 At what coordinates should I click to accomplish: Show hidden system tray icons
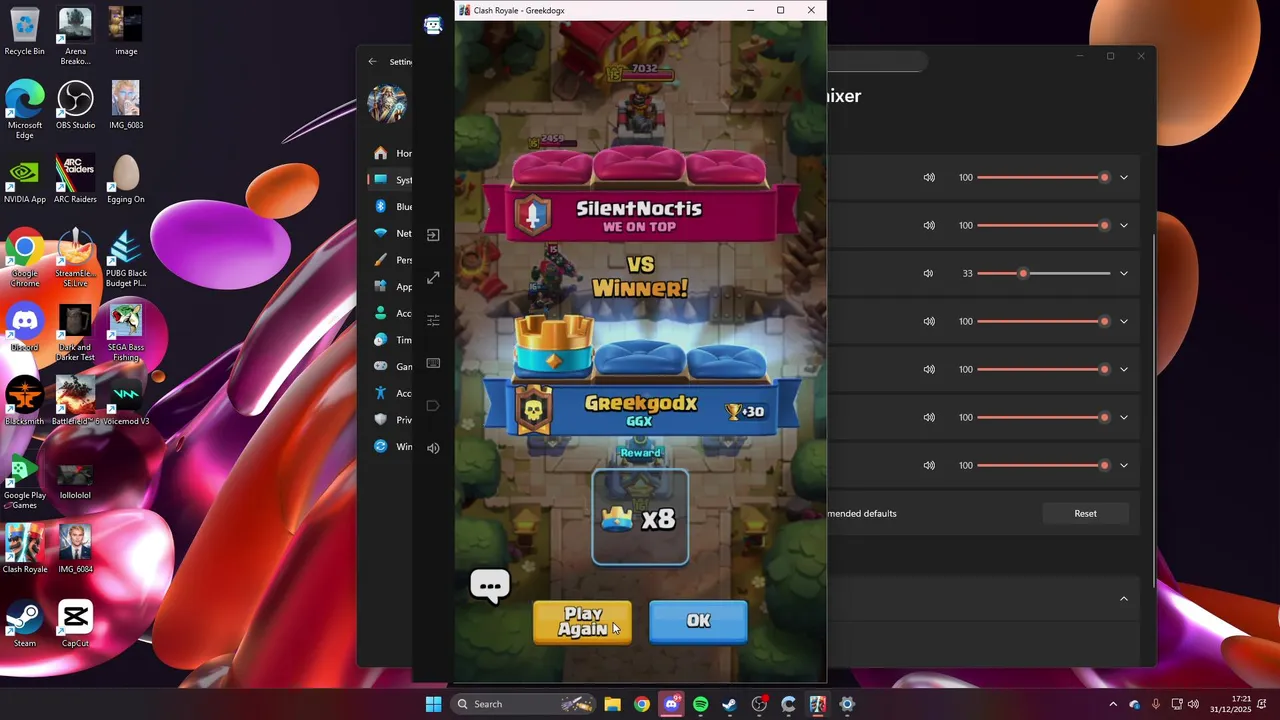1113,704
